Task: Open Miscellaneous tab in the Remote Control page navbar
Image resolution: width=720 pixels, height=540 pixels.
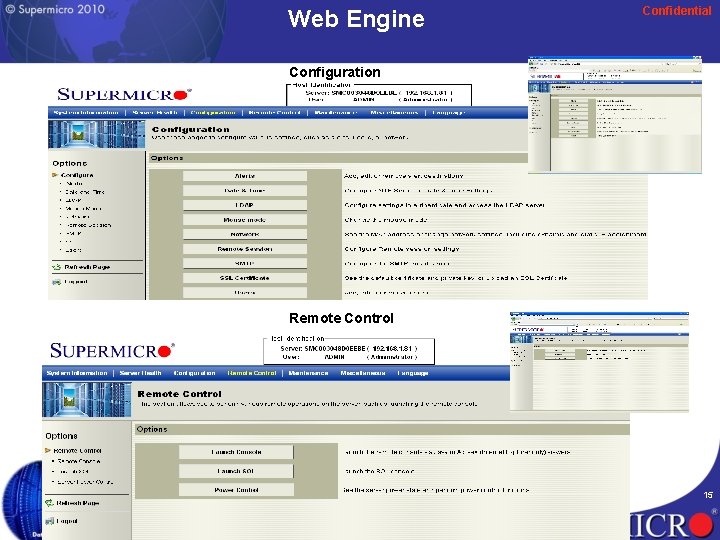Action: pos(363,373)
